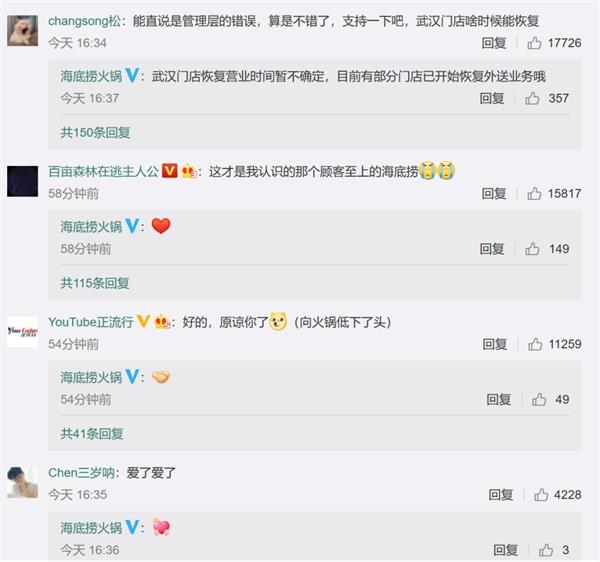Screen dimensions: 600x562
Task: Reply to changsong松's comment
Action: click(494, 43)
